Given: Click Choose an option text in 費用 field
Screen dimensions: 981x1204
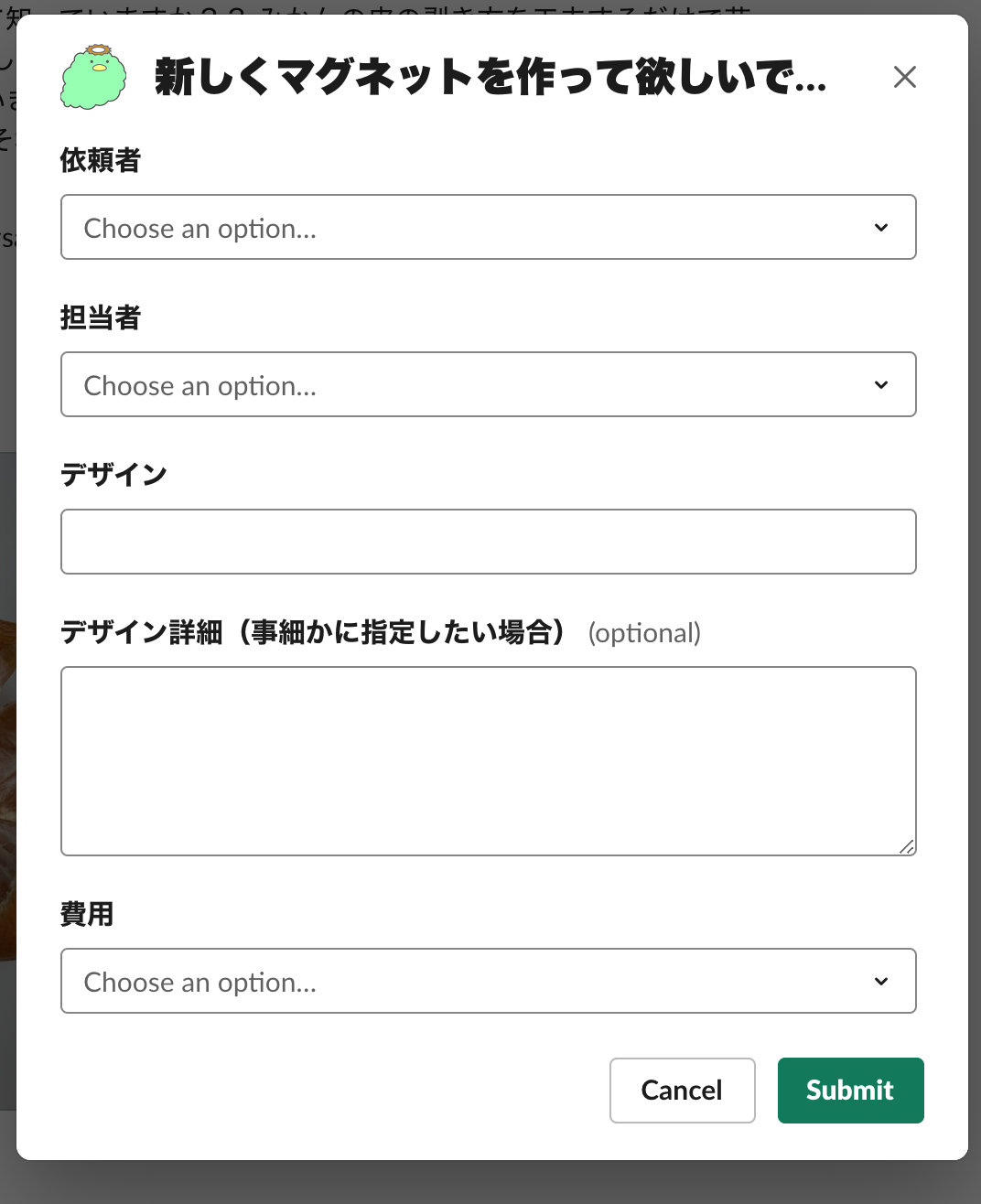Looking at the screenshot, I should click(x=199, y=982).
